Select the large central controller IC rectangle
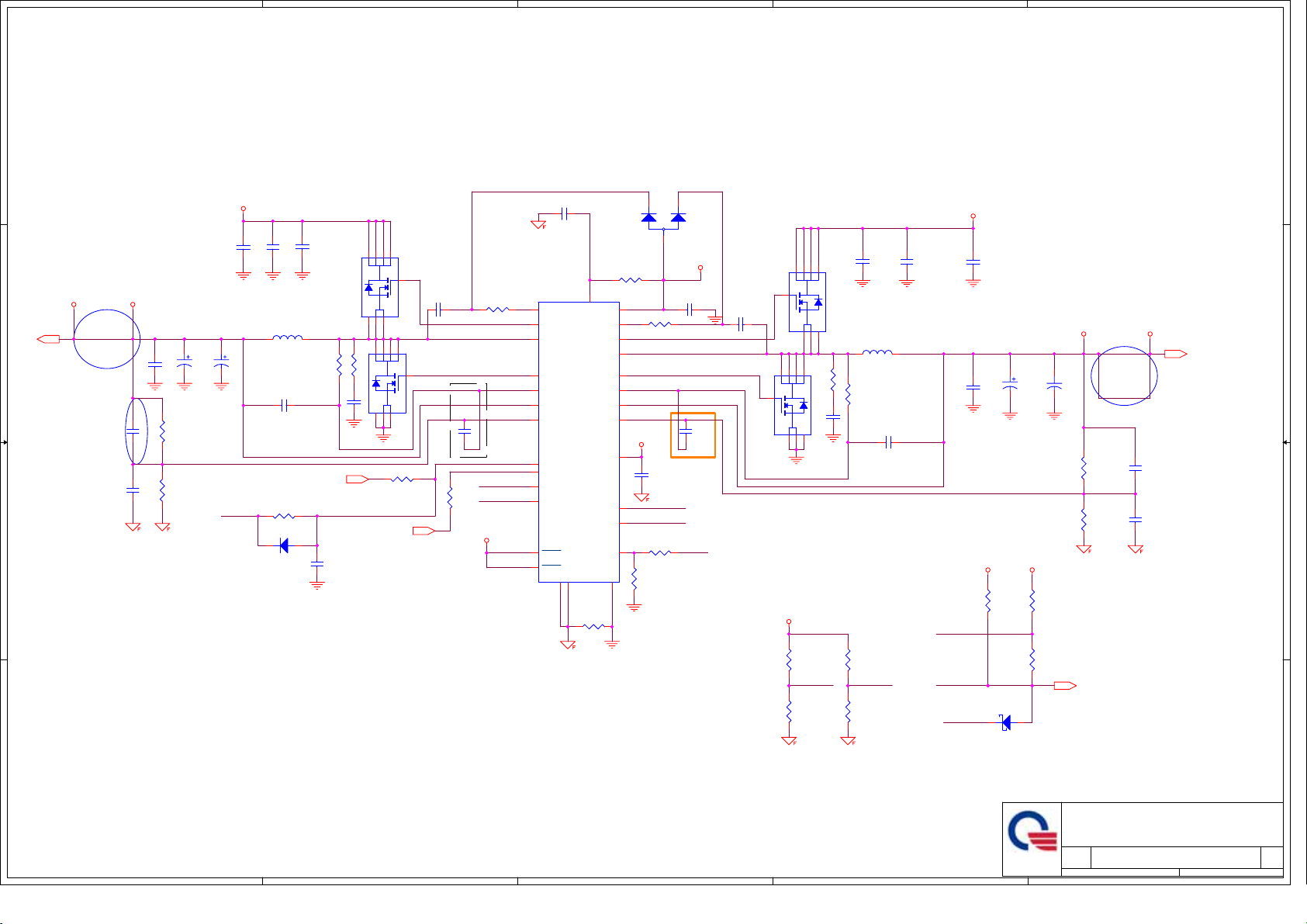This screenshot has width=1307, height=924. 579,442
